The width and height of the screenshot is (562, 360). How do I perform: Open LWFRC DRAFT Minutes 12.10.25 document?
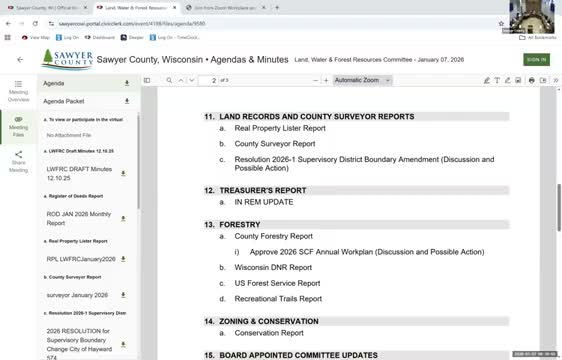[x=79, y=174]
